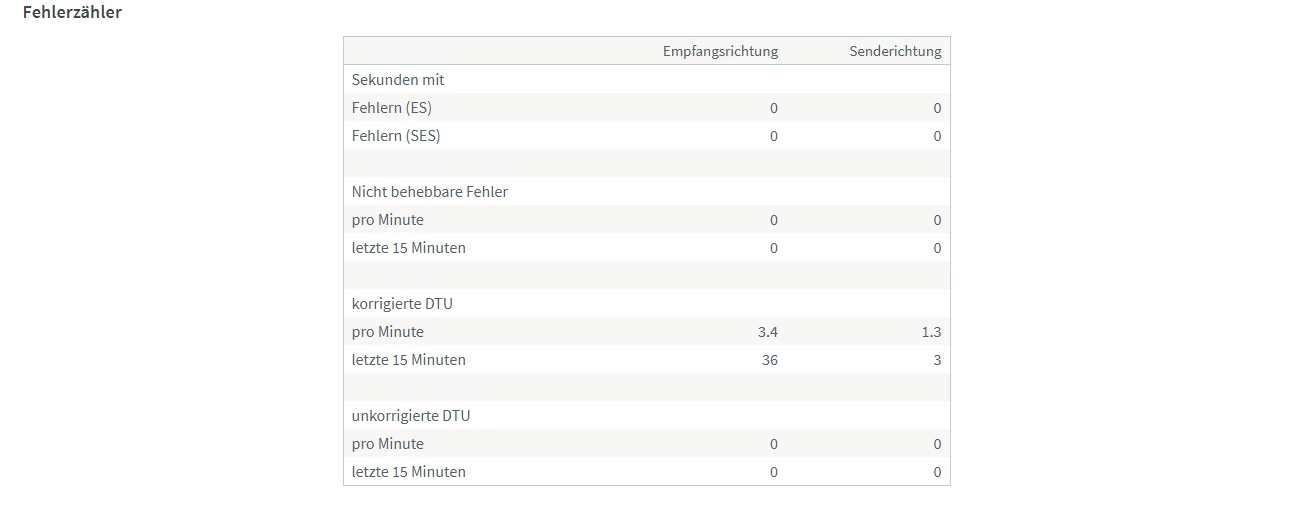
Task: Click the "Fehlern (ES)" row label
Action: [x=392, y=107]
